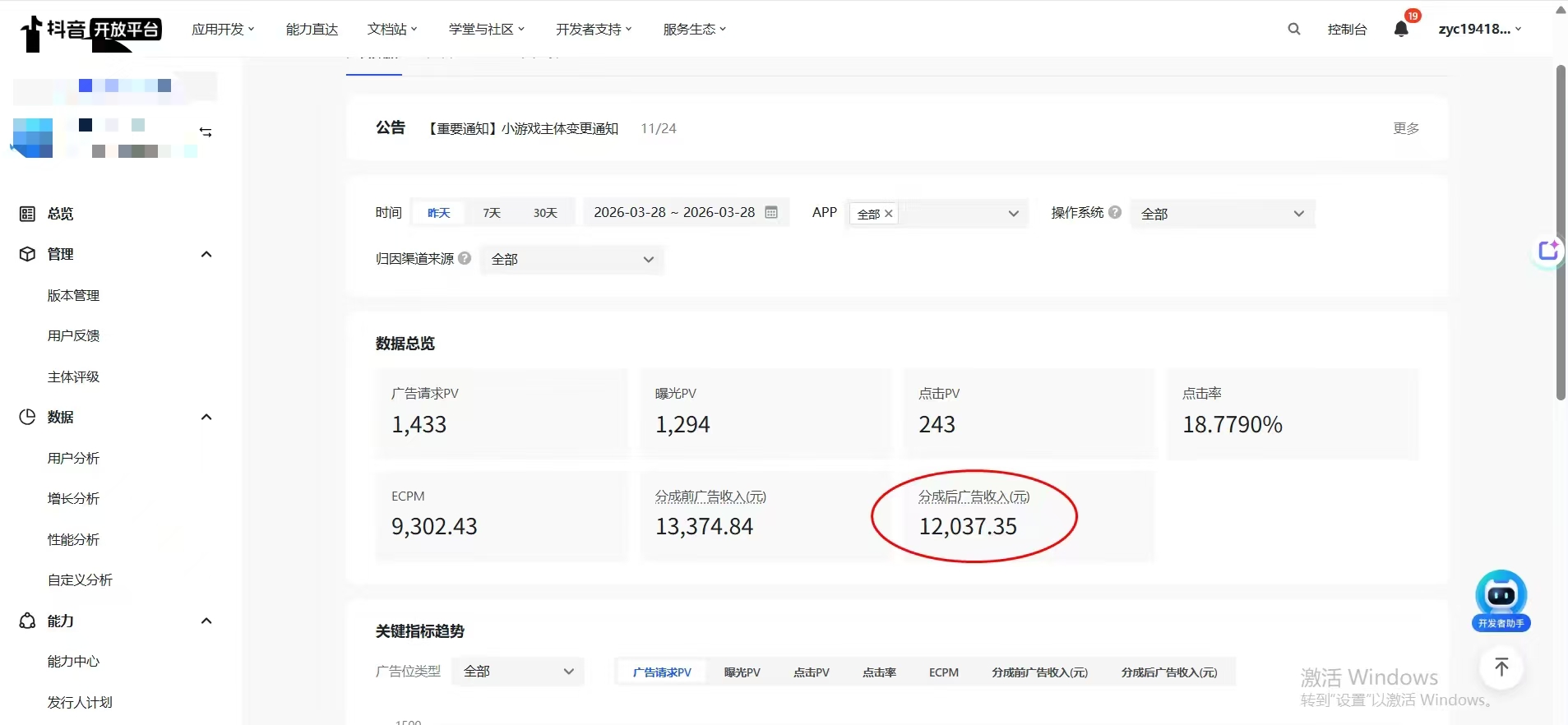Screen dimensions: 1568x725
Task: Open the 归因渠道来源 dropdown
Action: pos(572,259)
